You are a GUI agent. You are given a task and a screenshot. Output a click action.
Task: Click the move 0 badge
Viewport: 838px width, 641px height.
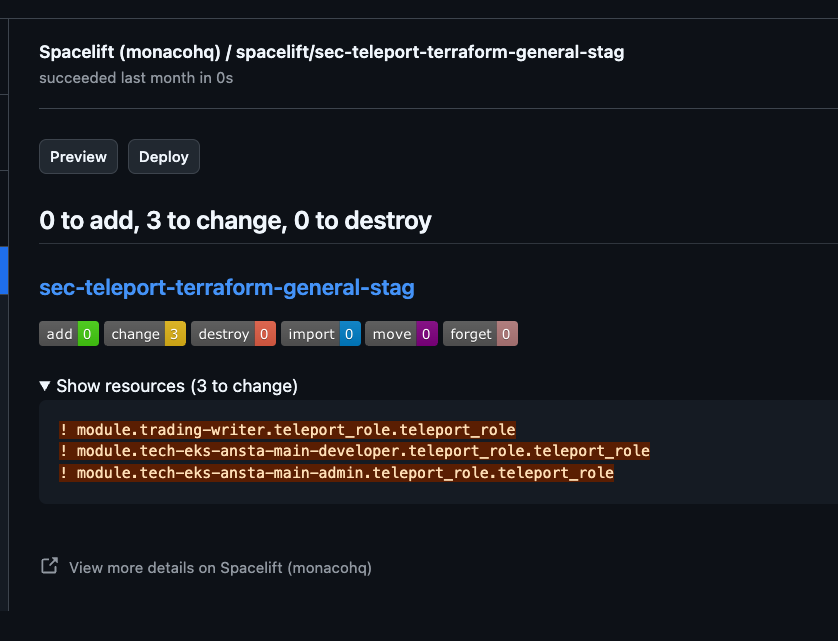[x=401, y=334]
